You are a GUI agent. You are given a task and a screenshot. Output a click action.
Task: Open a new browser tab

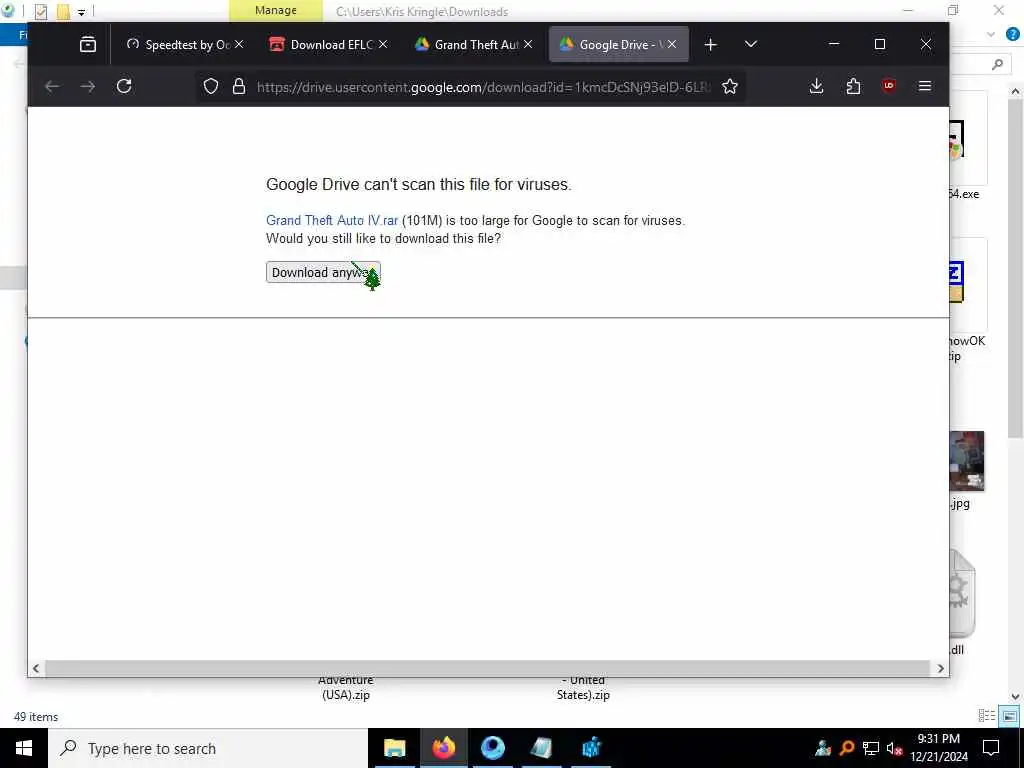[711, 44]
